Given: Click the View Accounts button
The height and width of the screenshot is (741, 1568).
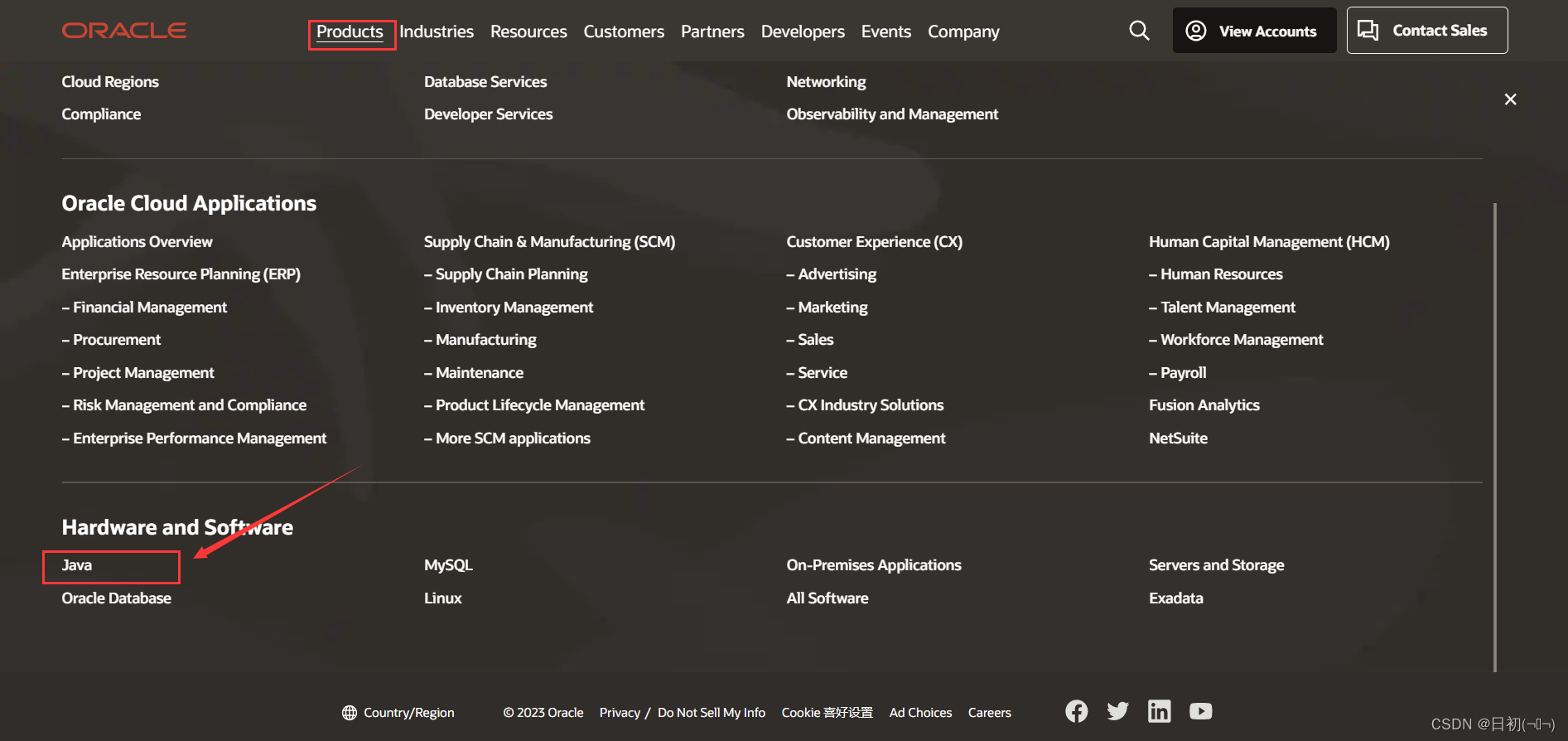Looking at the screenshot, I should (1254, 31).
